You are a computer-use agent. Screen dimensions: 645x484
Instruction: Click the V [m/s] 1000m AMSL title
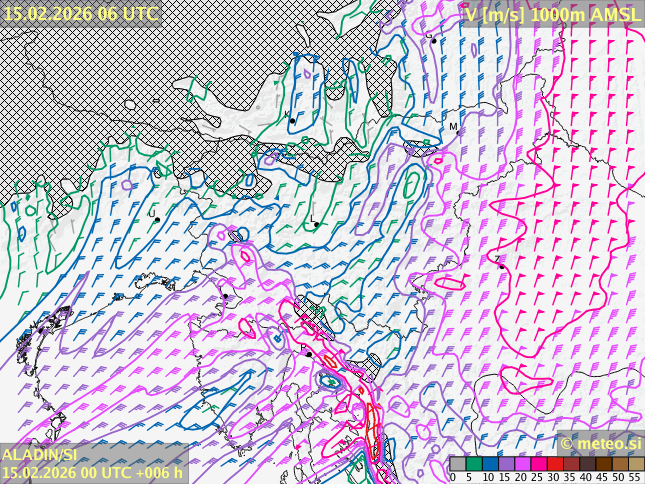552,14
